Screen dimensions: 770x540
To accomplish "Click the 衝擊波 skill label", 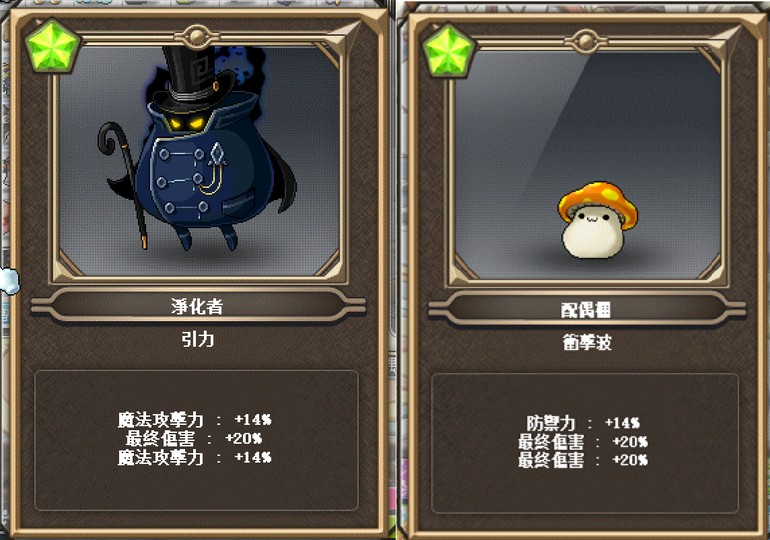I will coord(587,342).
